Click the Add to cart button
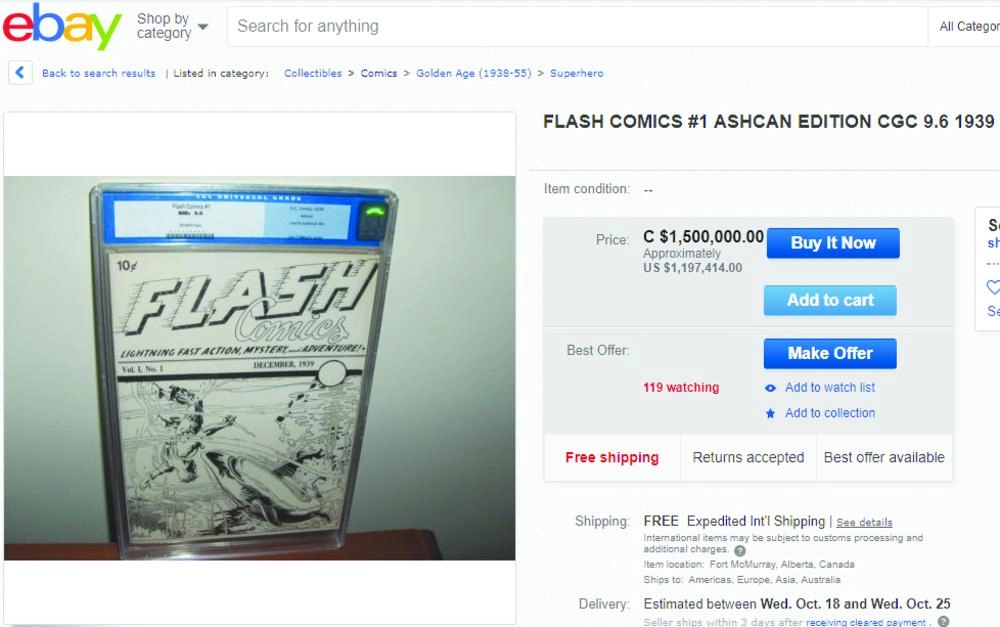 tap(830, 300)
